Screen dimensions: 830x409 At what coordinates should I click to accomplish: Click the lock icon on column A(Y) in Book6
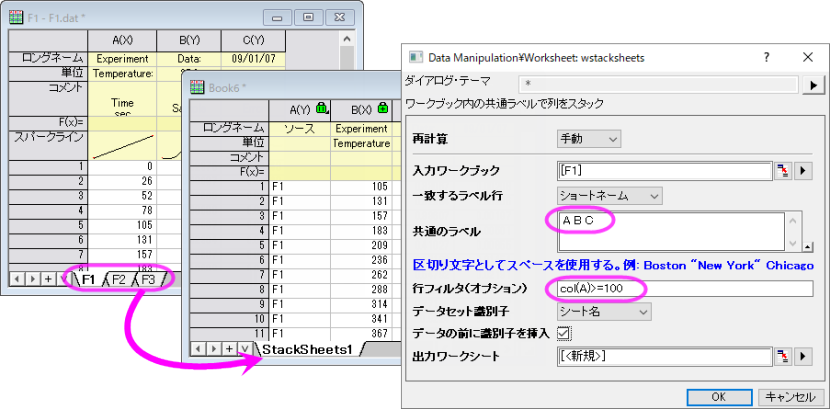321,108
